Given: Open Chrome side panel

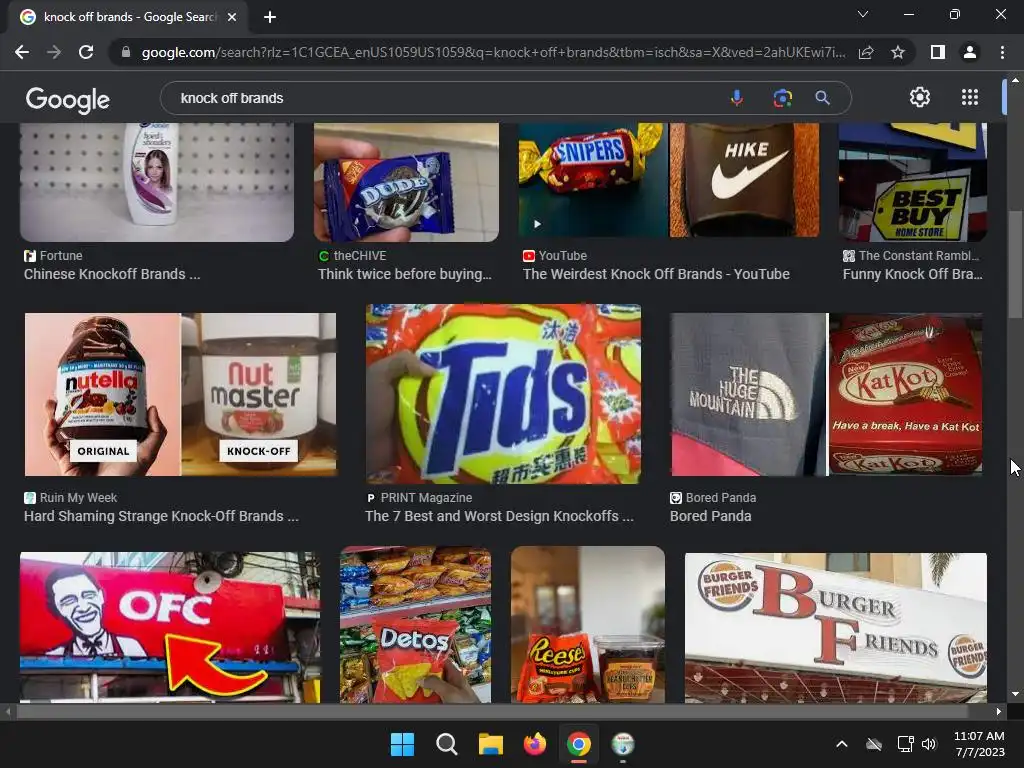Looking at the screenshot, I should pyautogui.click(x=938, y=52).
